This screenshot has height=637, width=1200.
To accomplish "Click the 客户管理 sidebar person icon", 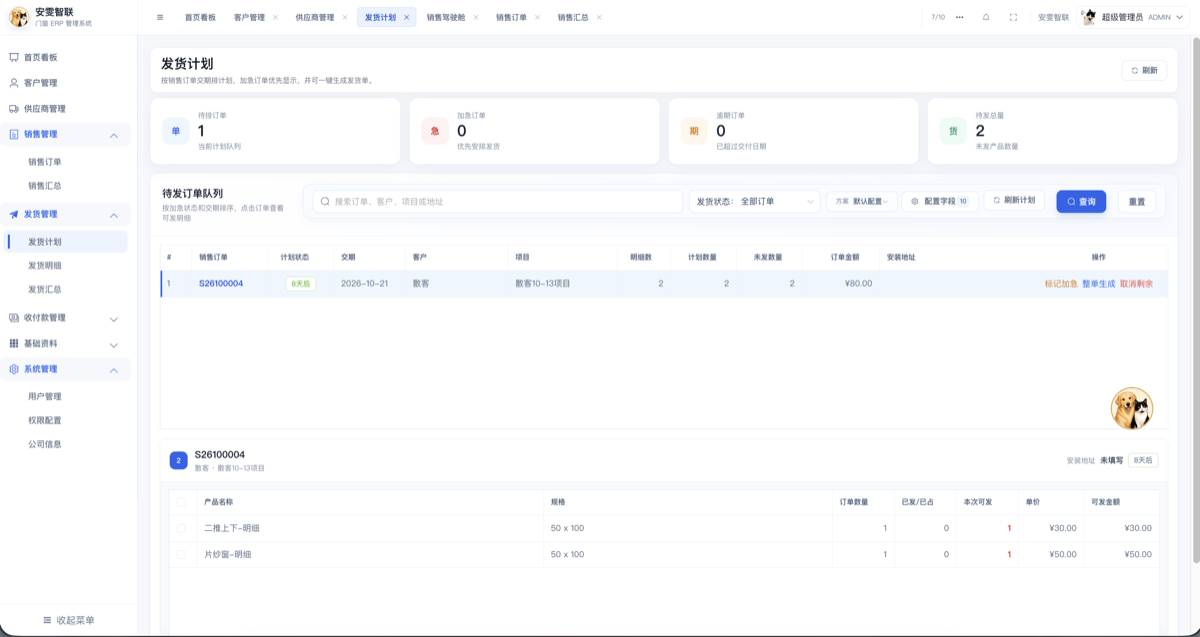I will tap(14, 83).
